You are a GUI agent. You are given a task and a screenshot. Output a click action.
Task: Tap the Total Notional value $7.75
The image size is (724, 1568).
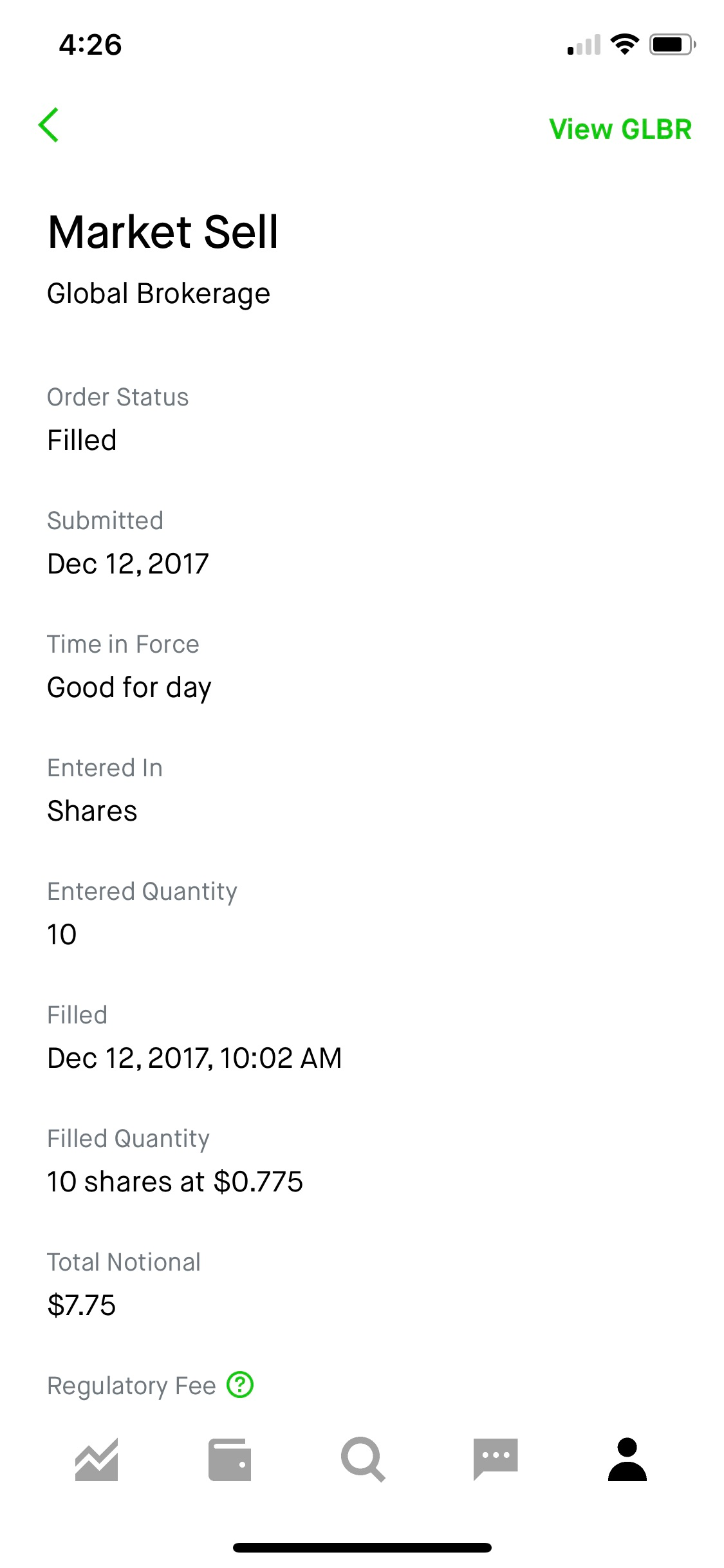82,1305
